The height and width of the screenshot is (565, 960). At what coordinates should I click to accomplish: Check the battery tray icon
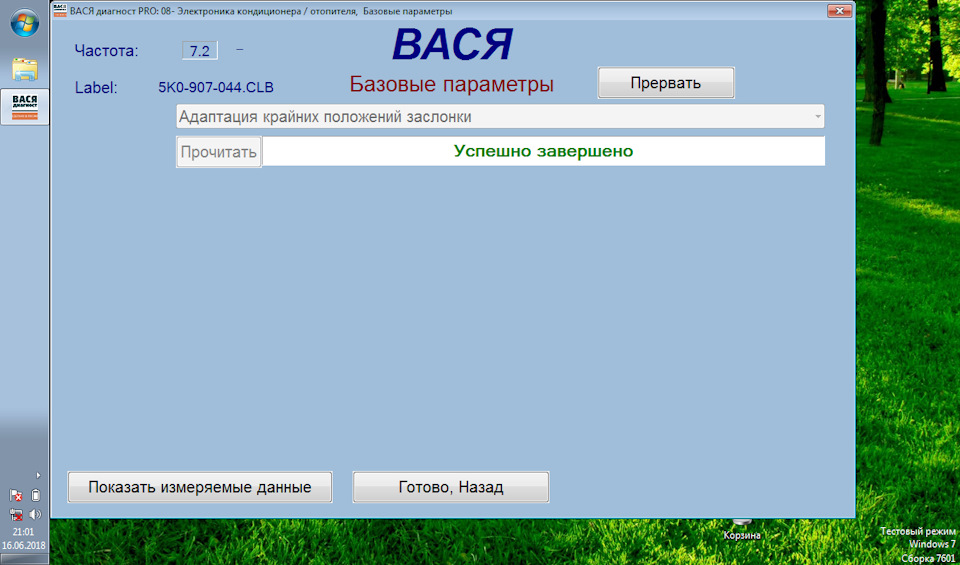[35, 495]
